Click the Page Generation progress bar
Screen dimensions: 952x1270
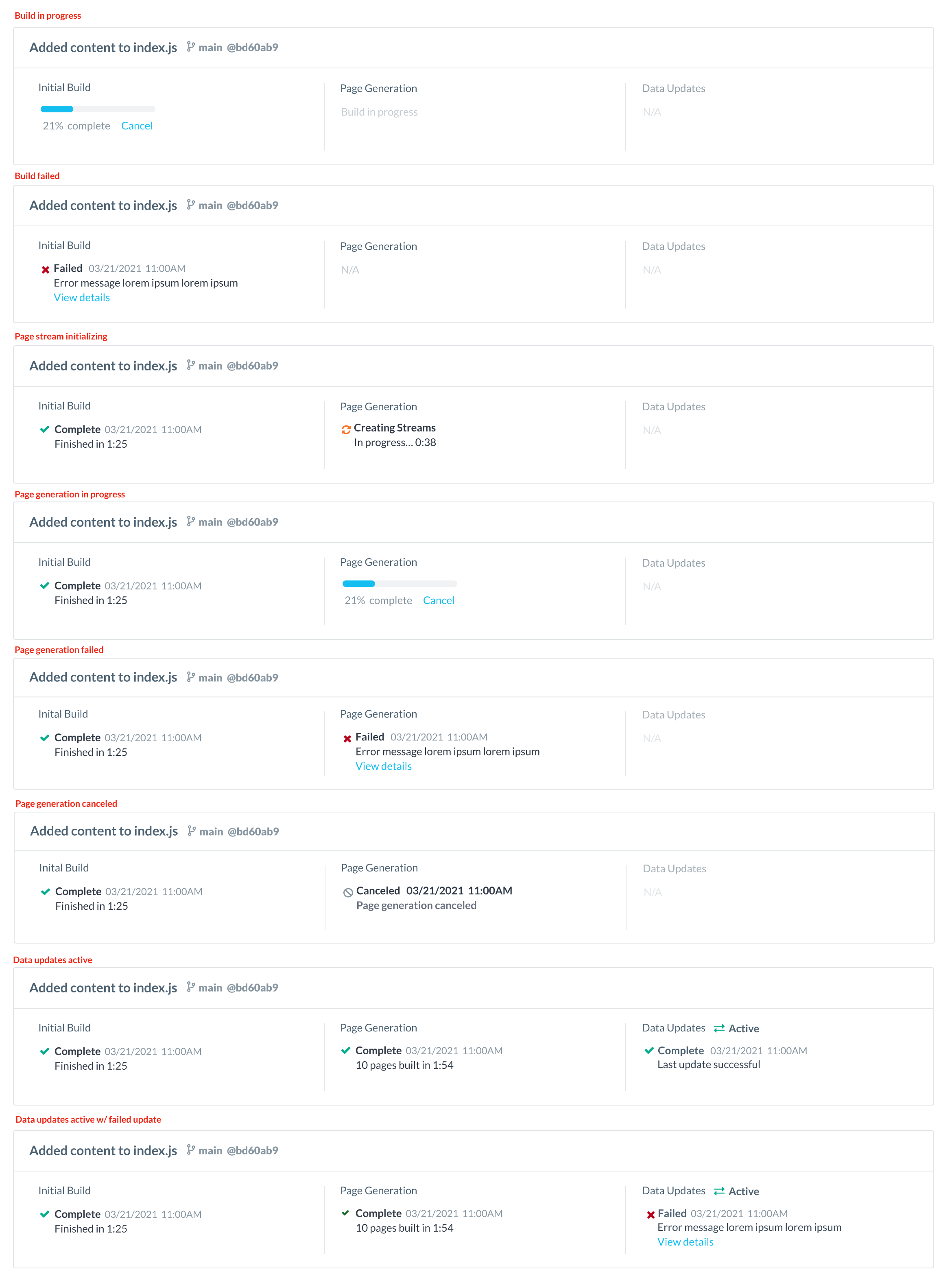(x=400, y=584)
